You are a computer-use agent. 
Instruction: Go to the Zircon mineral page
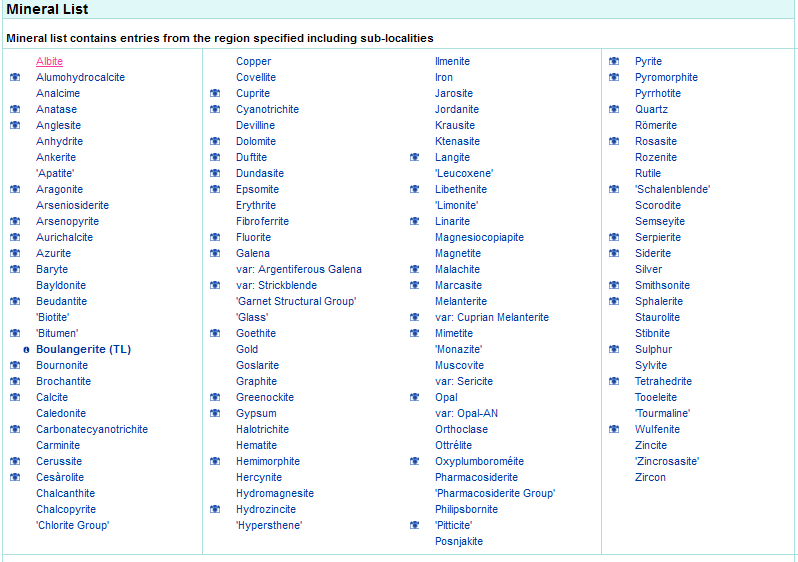click(x=650, y=478)
